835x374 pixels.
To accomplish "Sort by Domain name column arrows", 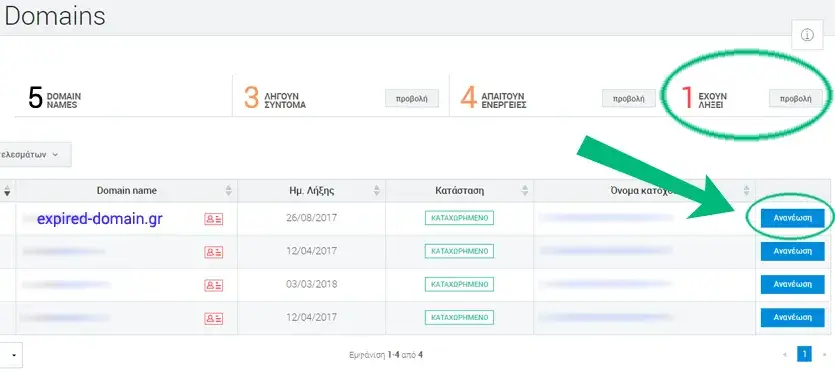I will tap(229, 191).
